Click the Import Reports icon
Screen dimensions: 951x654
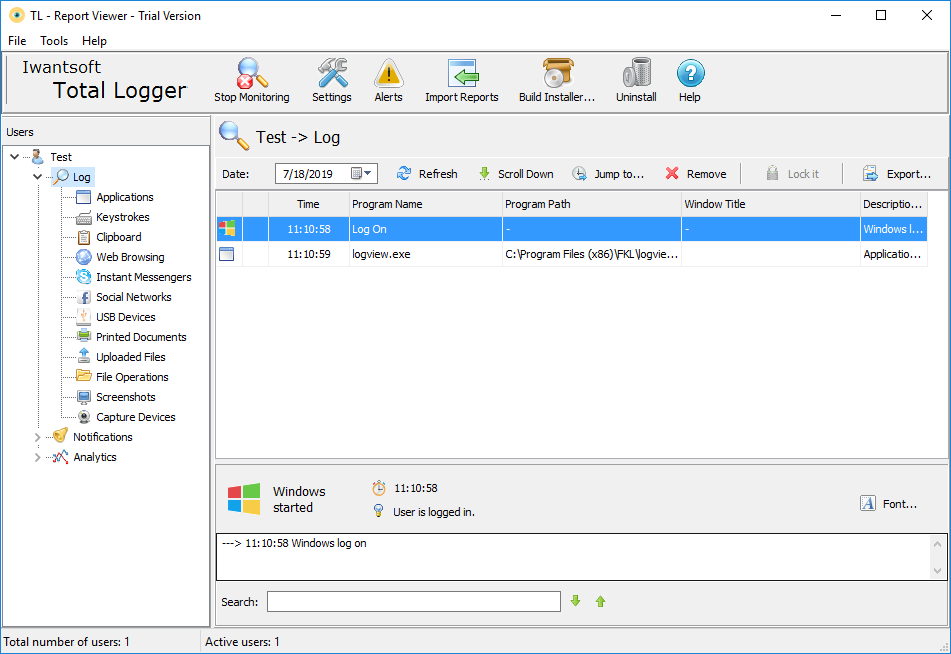pyautogui.click(x=462, y=75)
